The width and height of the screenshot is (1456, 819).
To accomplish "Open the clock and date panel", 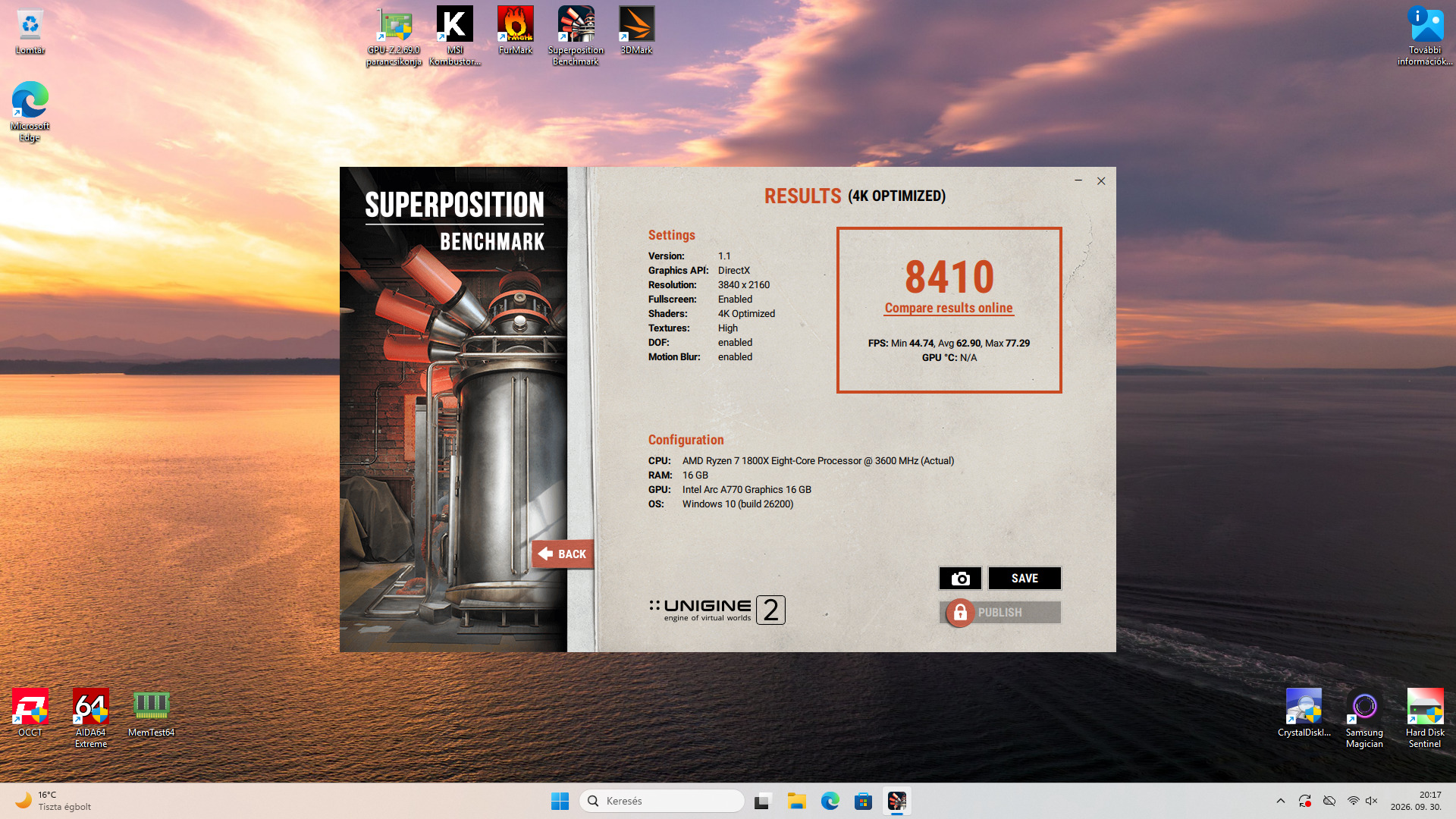I will [x=1415, y=801].
